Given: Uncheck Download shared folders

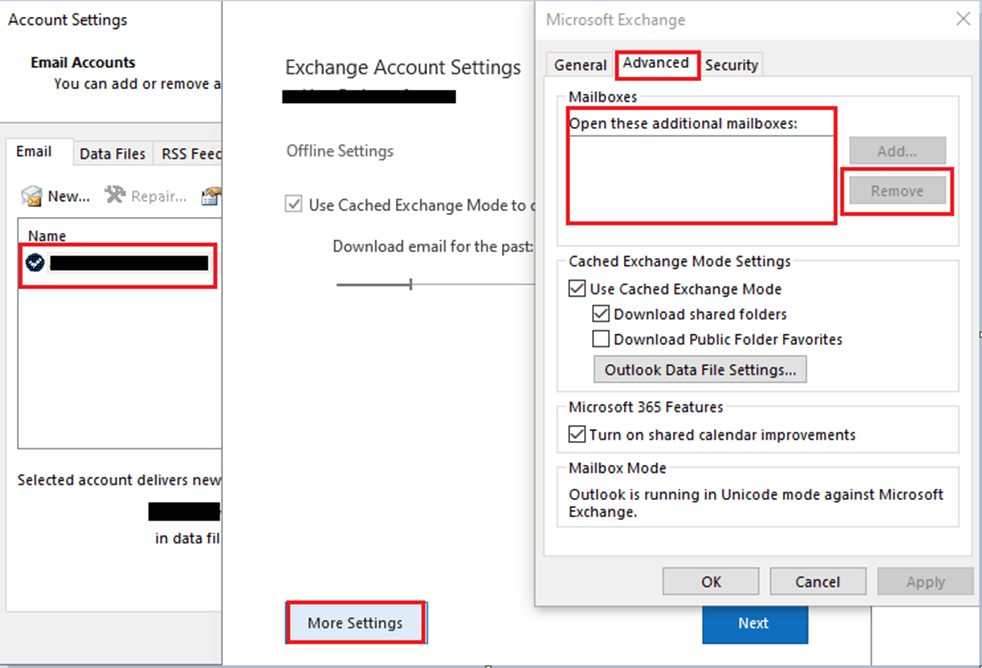Looking at the screenshot, I should (x=601, y=314).
